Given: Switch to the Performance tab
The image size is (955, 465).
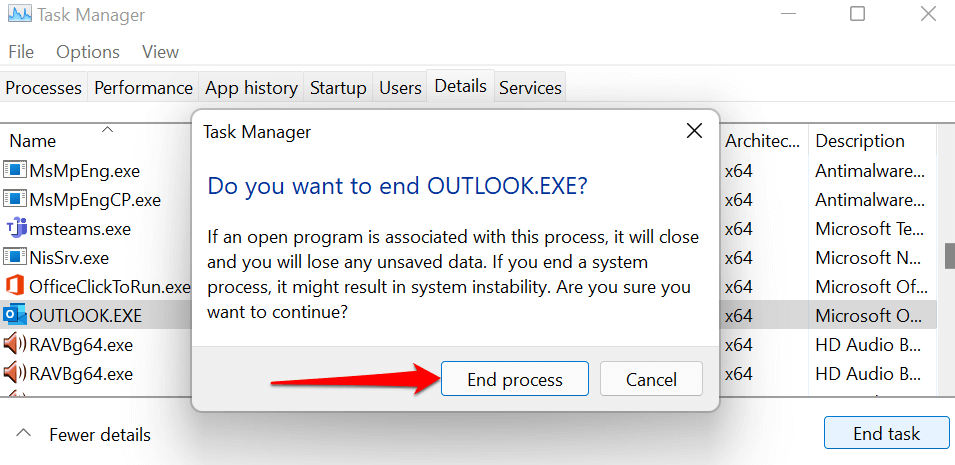Looking at the screenshot, I should tap(143, 88).
